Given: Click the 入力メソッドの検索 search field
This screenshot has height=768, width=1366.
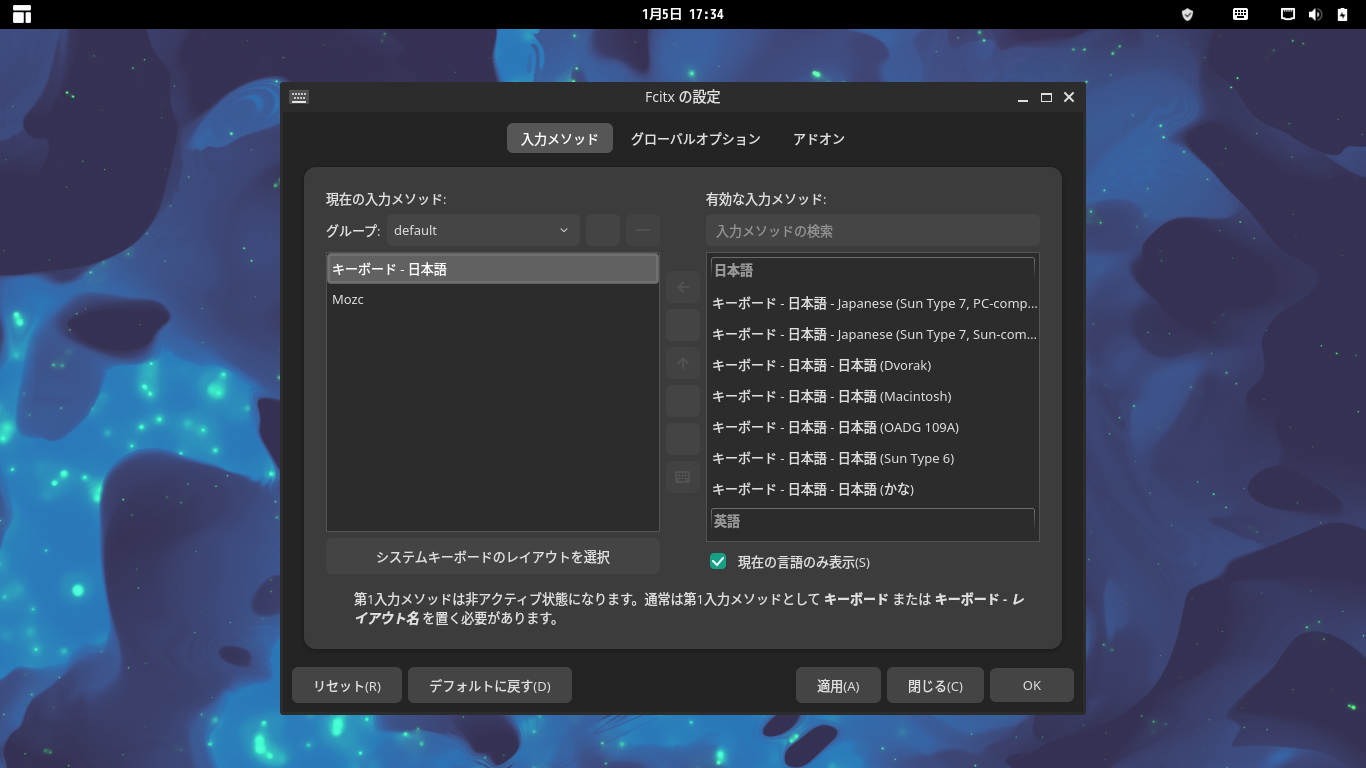Looking at the screenshot, I should (x=871, y=230).
